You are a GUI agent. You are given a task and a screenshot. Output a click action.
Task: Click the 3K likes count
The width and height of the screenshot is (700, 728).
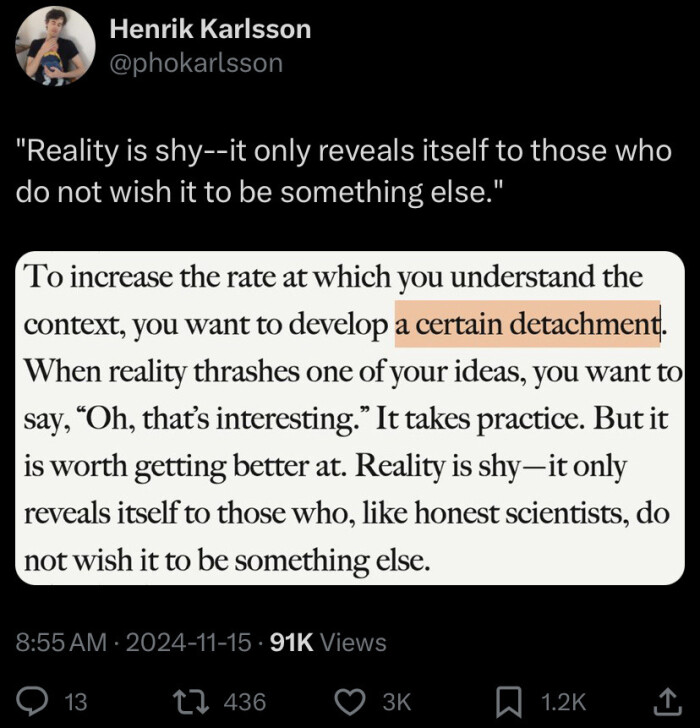pyautogui.click(x=397, y=702)
